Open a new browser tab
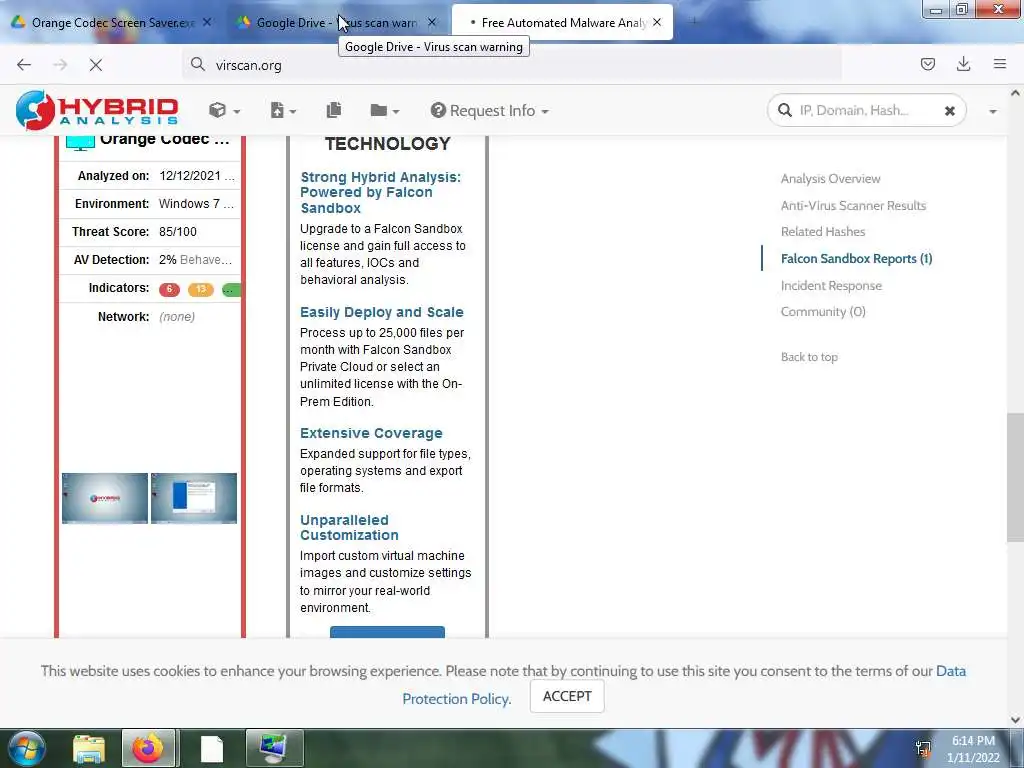This screenshot has height=768, width=1024. [x=694, y=22]
